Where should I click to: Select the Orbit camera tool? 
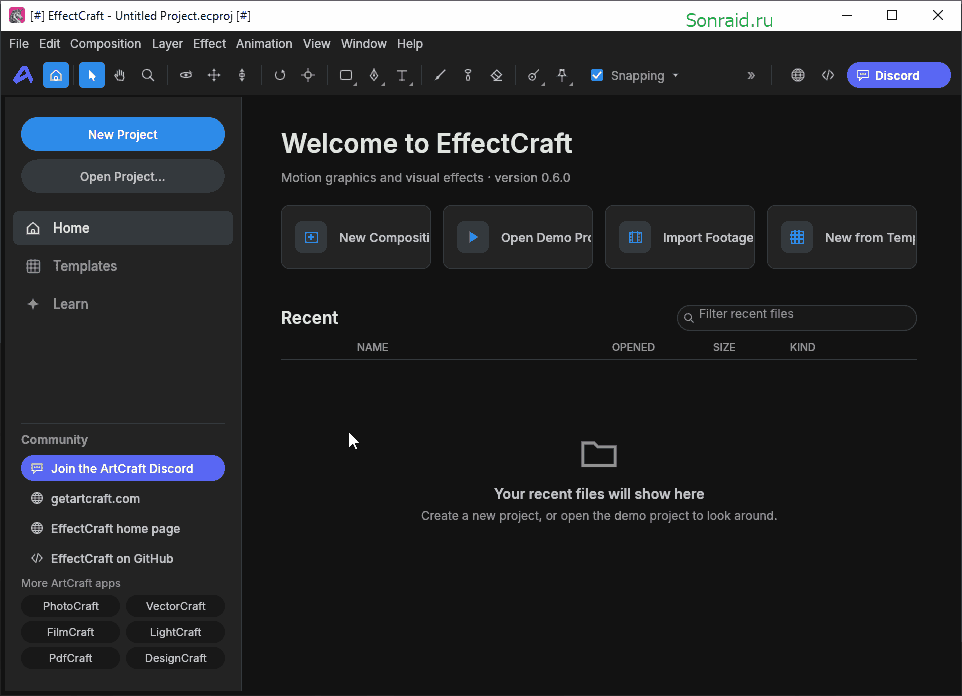[185, 75]
